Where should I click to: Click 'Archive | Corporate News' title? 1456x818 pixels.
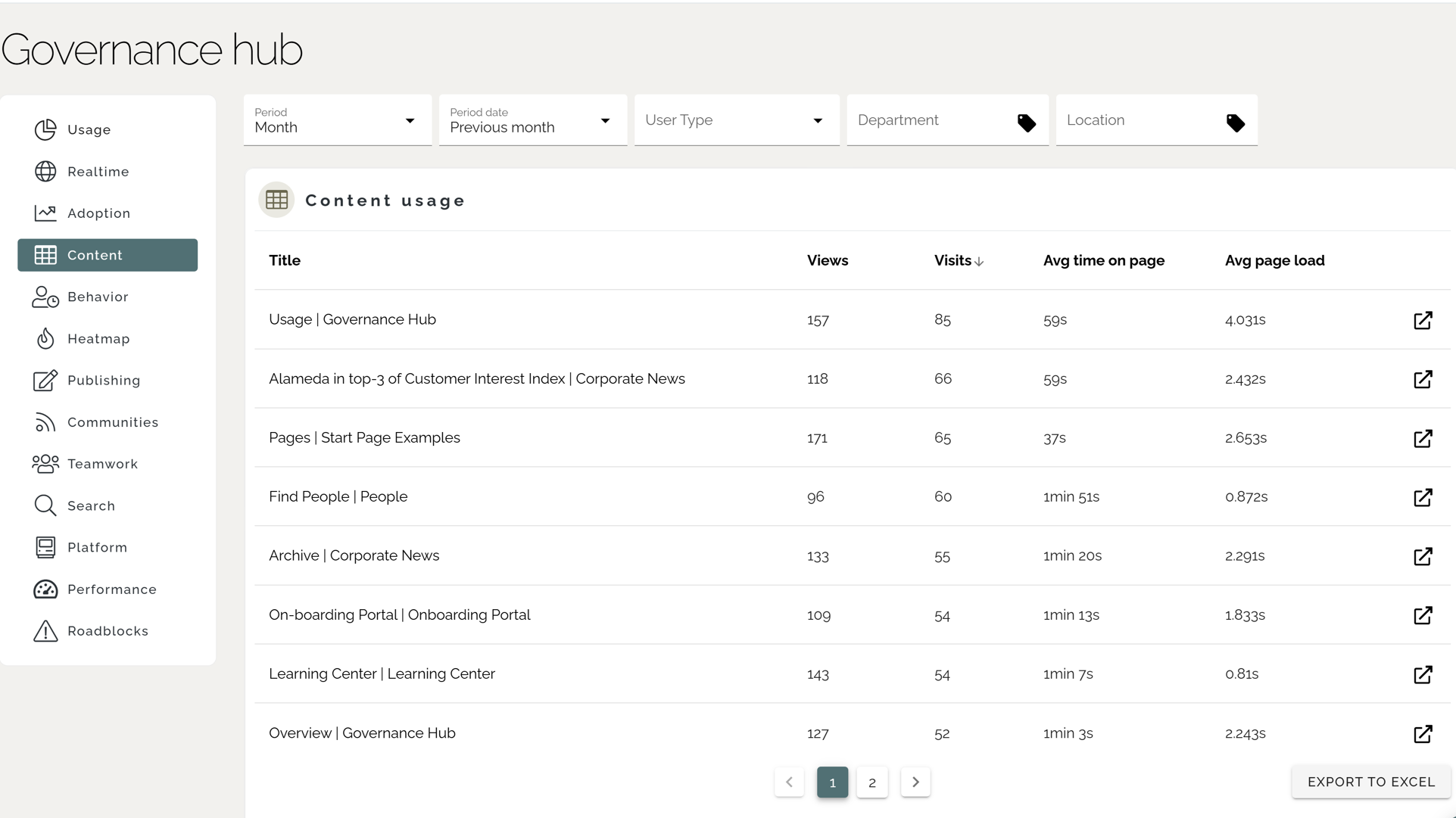coord(354,555)
